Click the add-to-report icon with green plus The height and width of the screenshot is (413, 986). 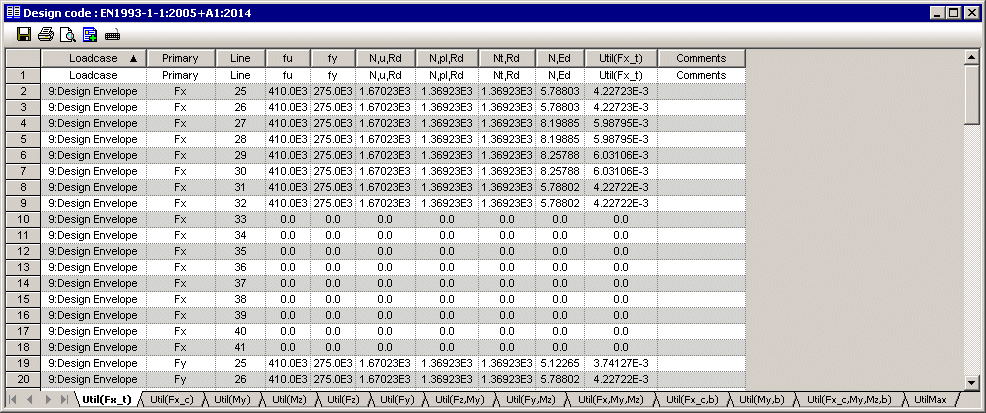[x=89, y=35]
